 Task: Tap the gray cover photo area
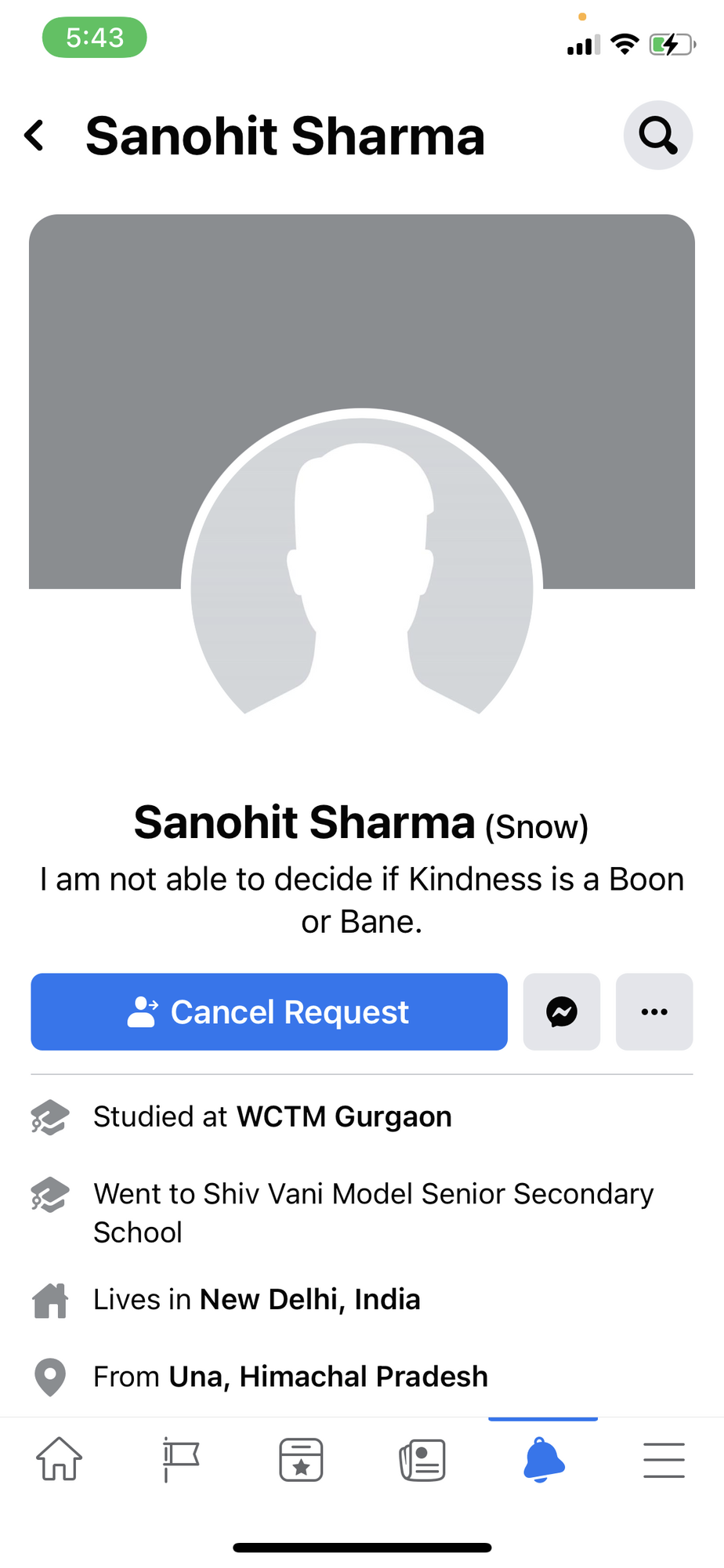tap(362, 314)
